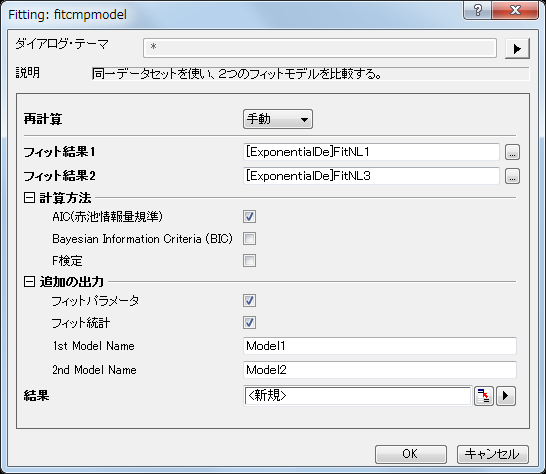Enable the F検定 checkbox
The height and width of the screenshot is (474, 546).
pyautogui.click(x=249, y=261)
